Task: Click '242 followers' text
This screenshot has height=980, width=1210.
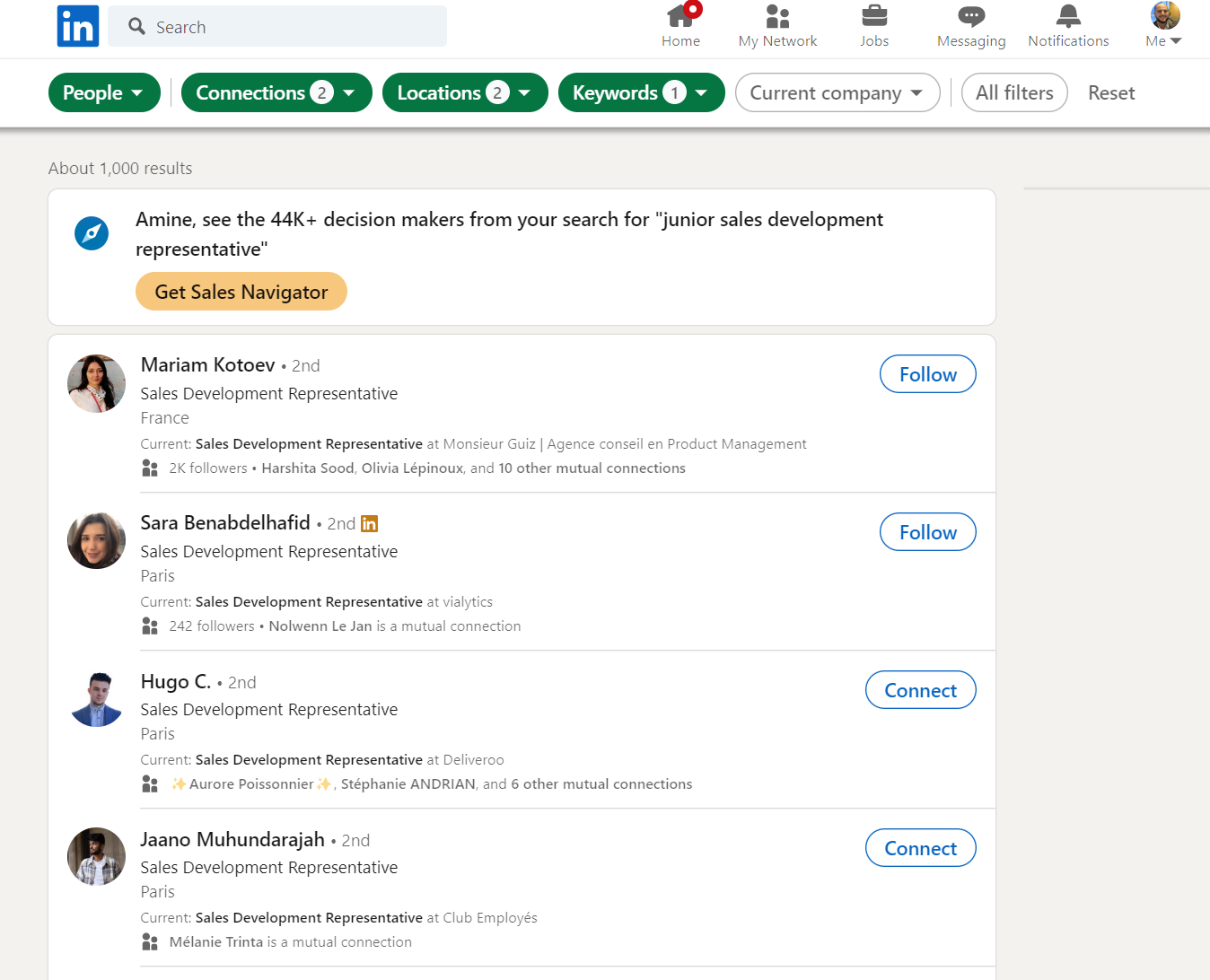Action: 212,626
